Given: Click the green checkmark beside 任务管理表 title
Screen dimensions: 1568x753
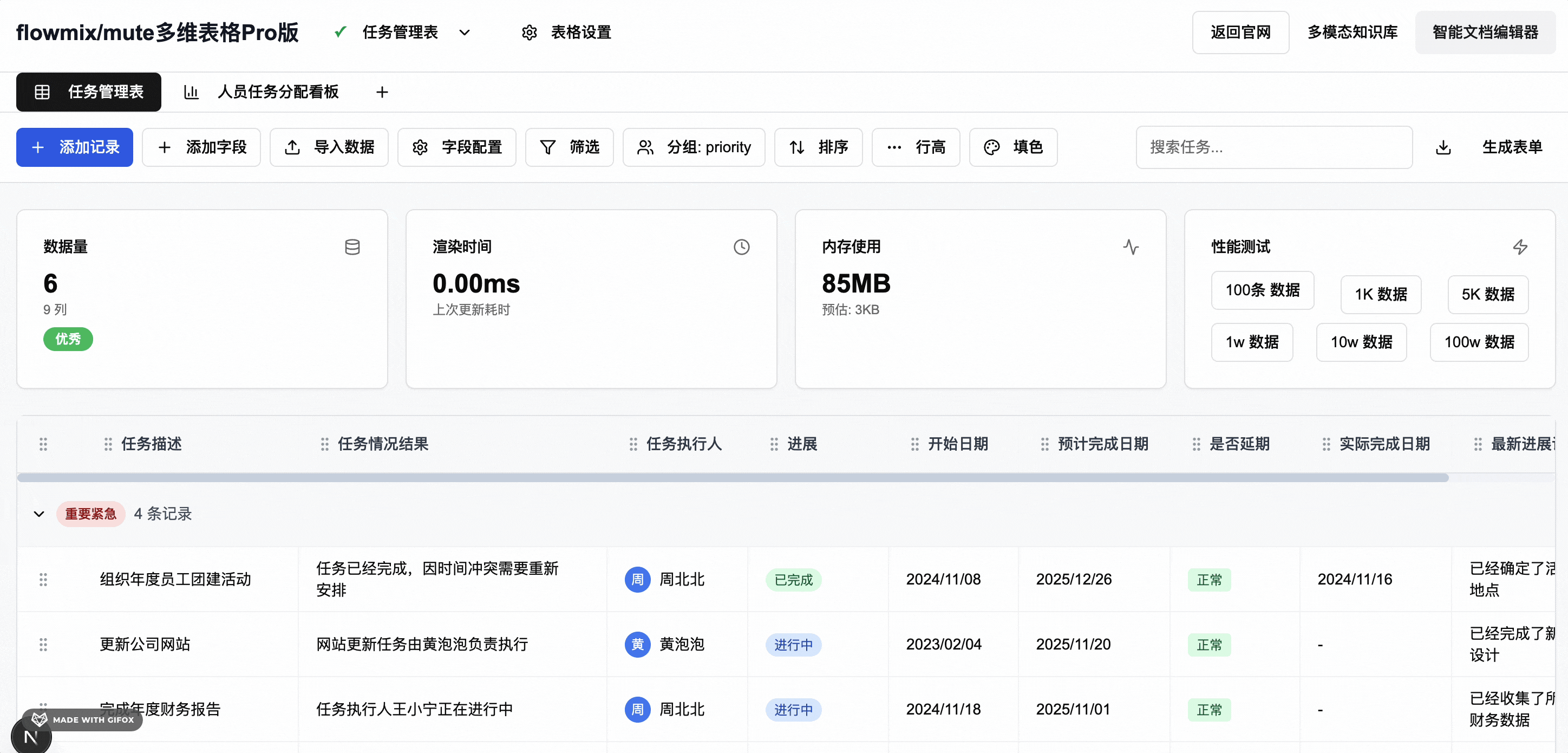Looking at the screenshot, I should point(340,31).
